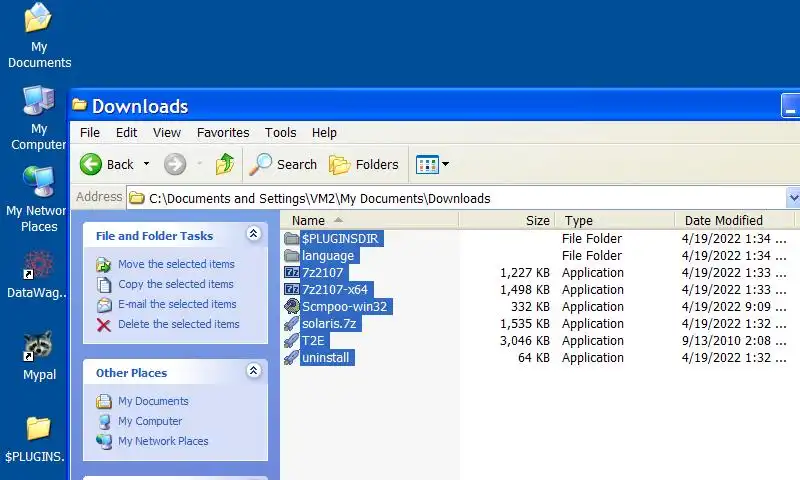This screenshot has width=800, height=480.
Task: Click the e-mail envelope icon in tasks panel
Action: pos(104,305)
